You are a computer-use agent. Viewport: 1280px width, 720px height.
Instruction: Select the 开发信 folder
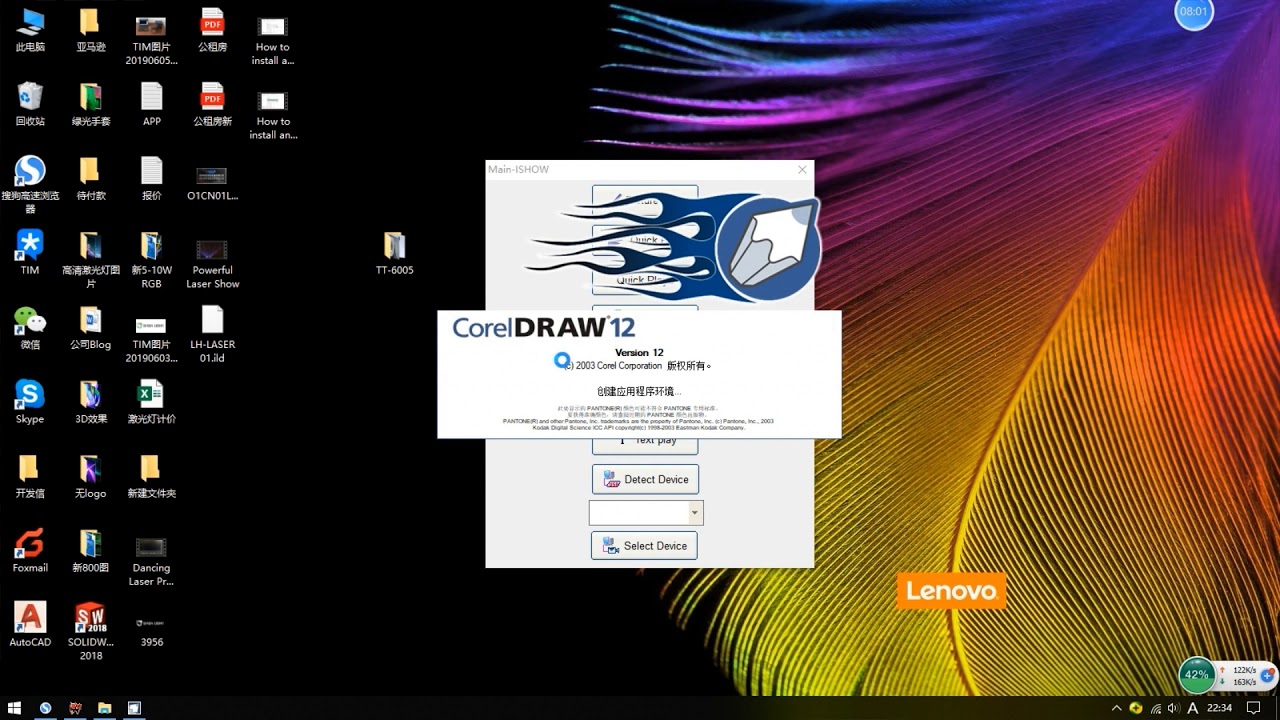pos(30,476)
